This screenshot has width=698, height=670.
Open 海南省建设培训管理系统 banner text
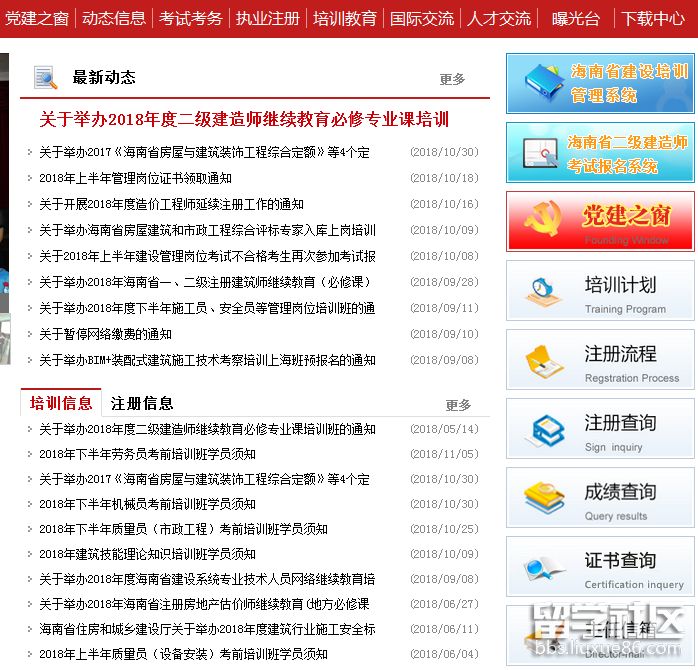(x=629, y=83)
